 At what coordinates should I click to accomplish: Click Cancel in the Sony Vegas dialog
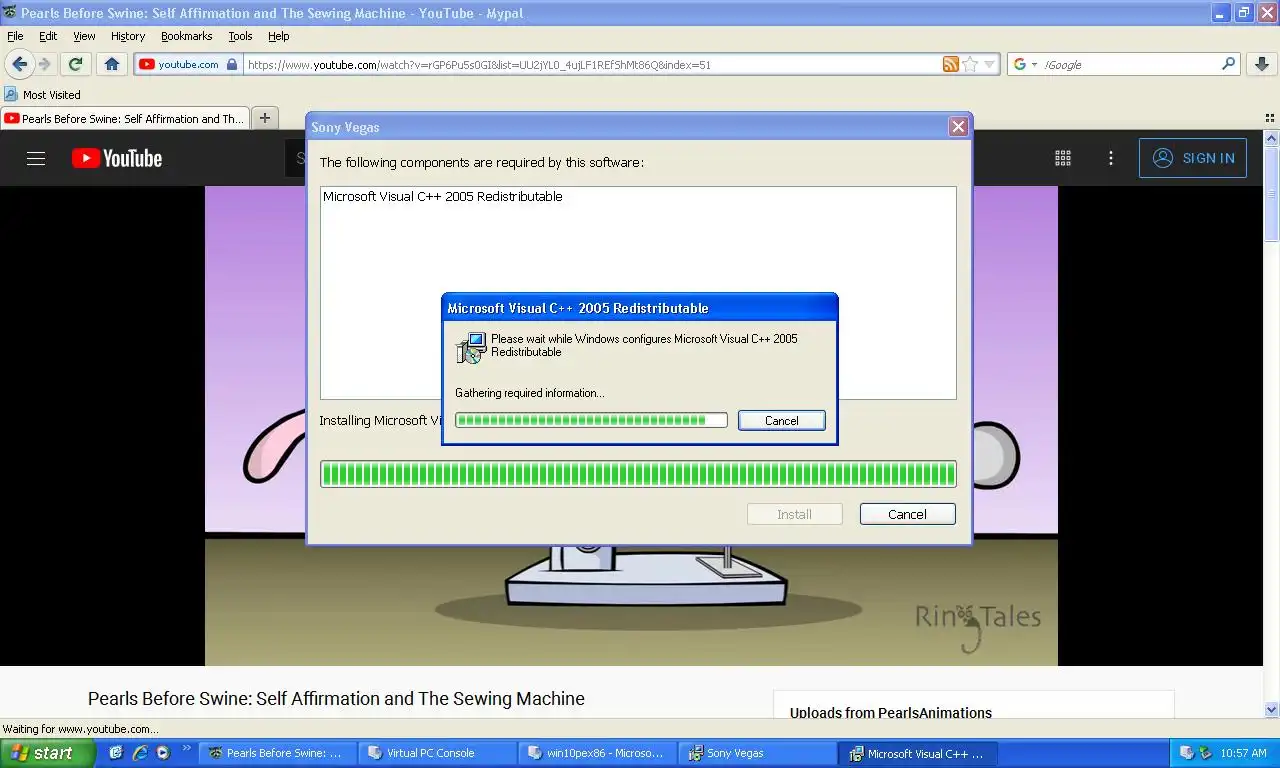907,514
